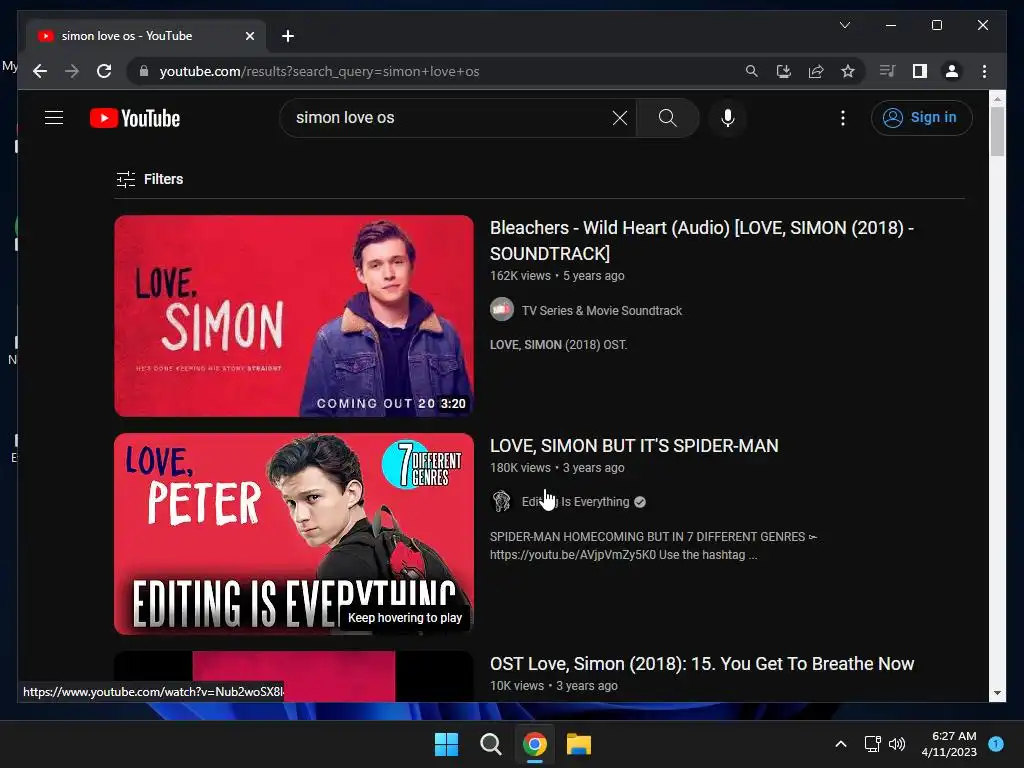Click '162K views • 5 years ago' text
Viewport: 1024px width, 768px height.
point(557,276)
